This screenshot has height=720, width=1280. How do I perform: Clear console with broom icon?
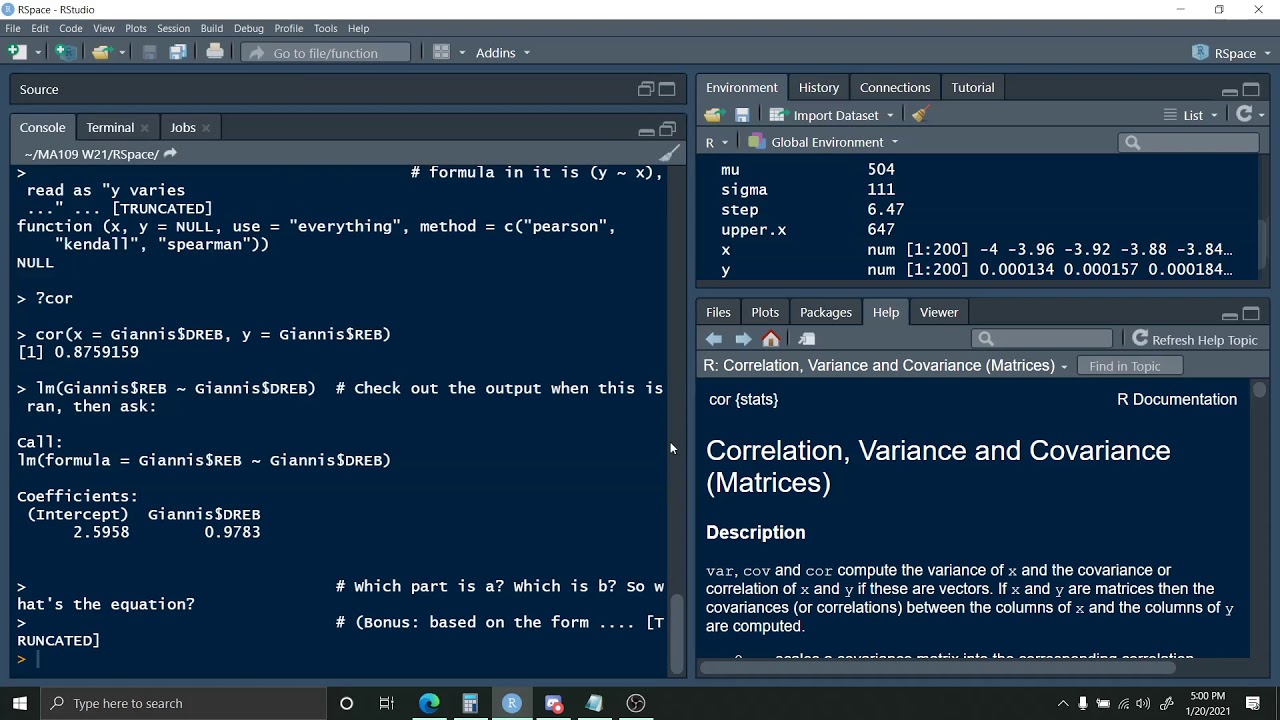[x=669, y=153]
